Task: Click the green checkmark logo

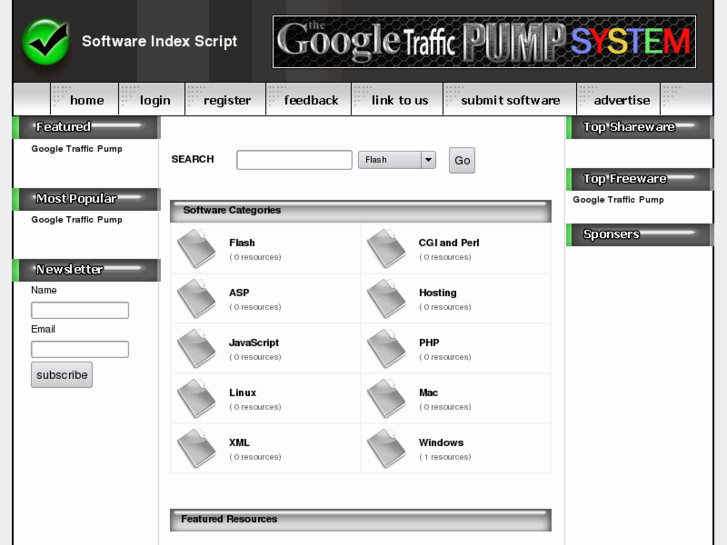Action: click(46, 41)
